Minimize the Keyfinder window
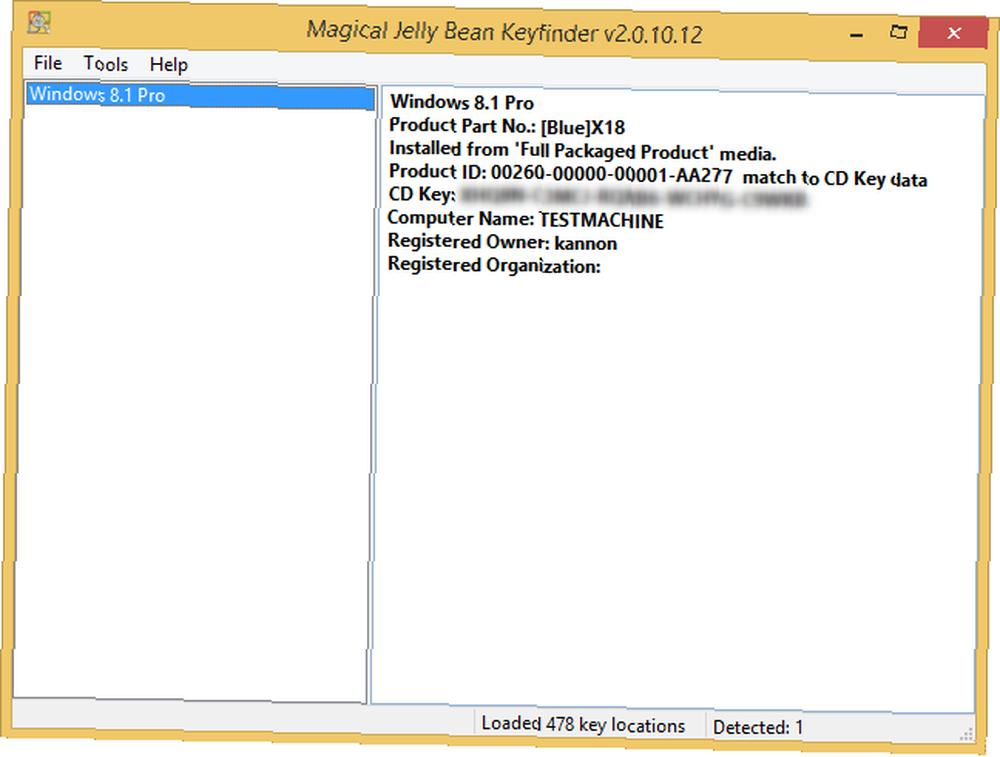Image resolution: width=1000 pixels, height=757 pixels. point(857,33)
